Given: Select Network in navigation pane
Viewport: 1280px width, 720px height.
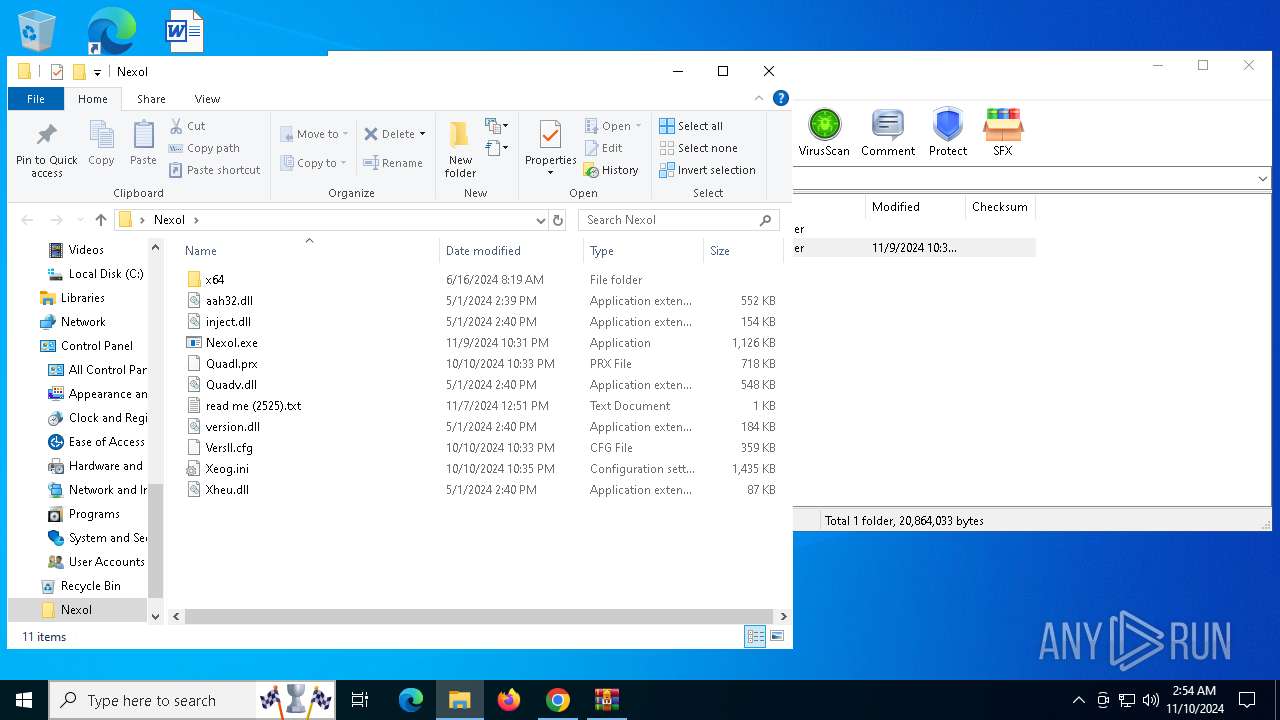Looking at the screenshot, I should [83, 322].
